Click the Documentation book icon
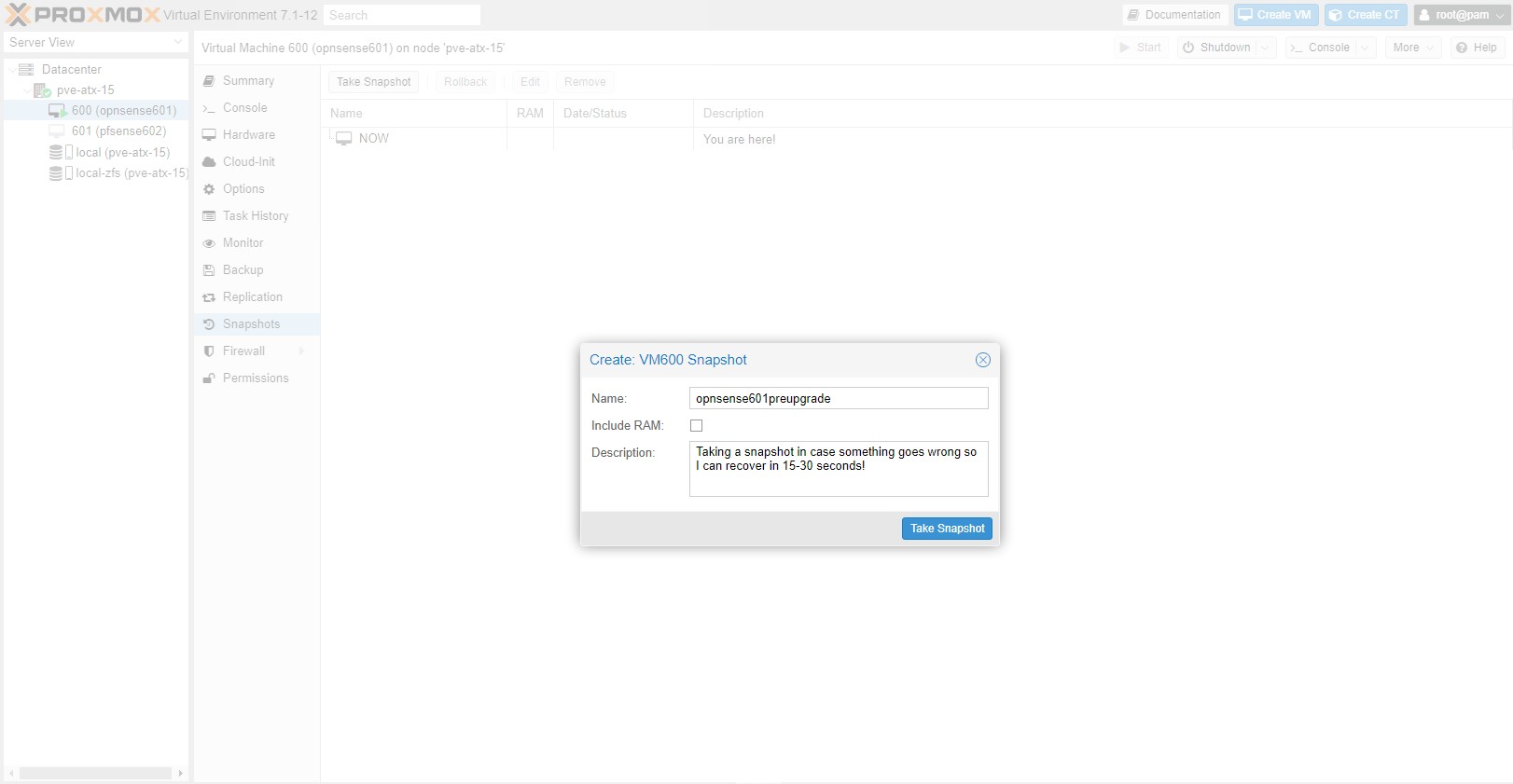 coord(1132,15)
